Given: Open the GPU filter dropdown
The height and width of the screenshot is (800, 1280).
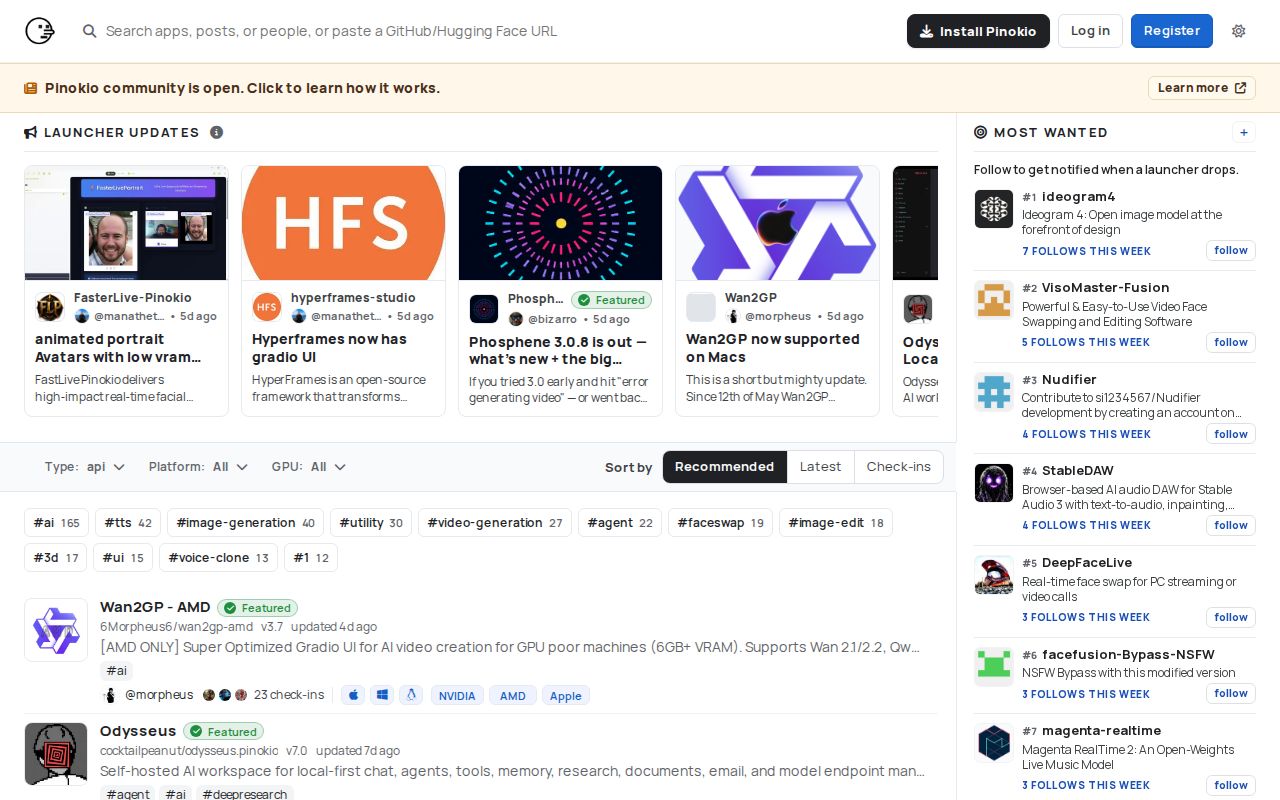Looking at the screenshot, I should tap(309, 467).
